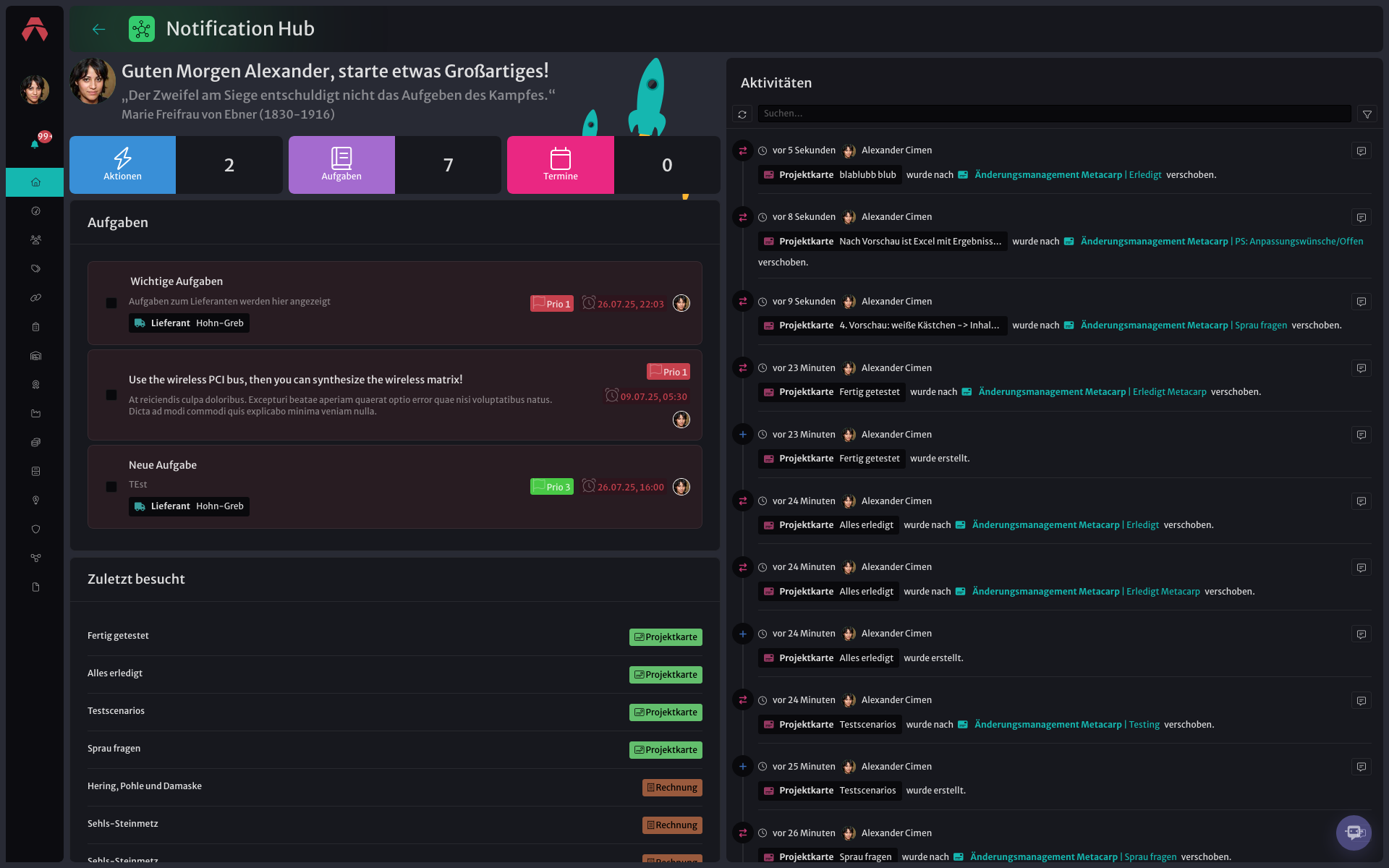Click the Notification Hub green app icon

[142, 29]
